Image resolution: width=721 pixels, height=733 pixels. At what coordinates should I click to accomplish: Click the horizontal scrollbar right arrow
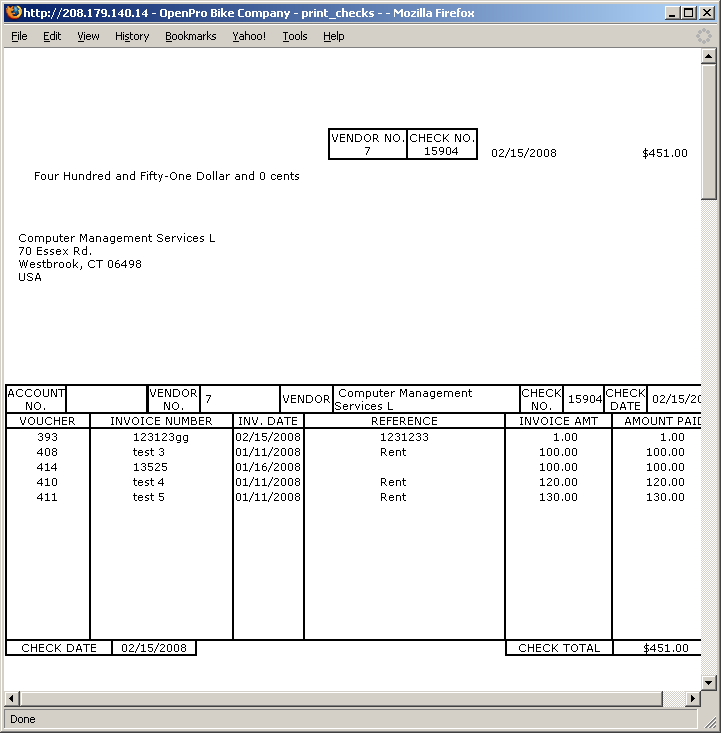point(693,698)
